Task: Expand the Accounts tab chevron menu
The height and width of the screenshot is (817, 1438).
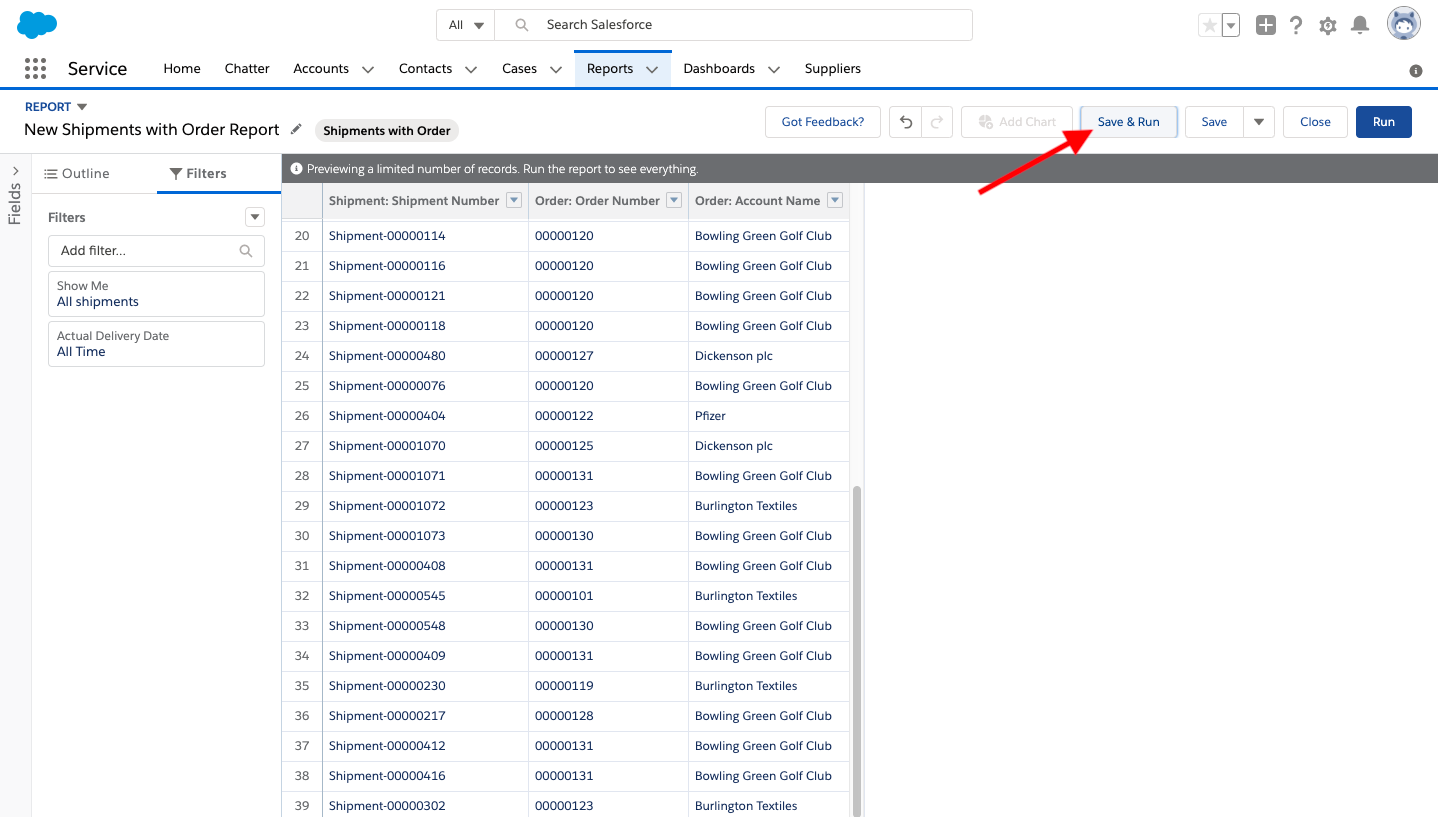Action: click(368, 69)
